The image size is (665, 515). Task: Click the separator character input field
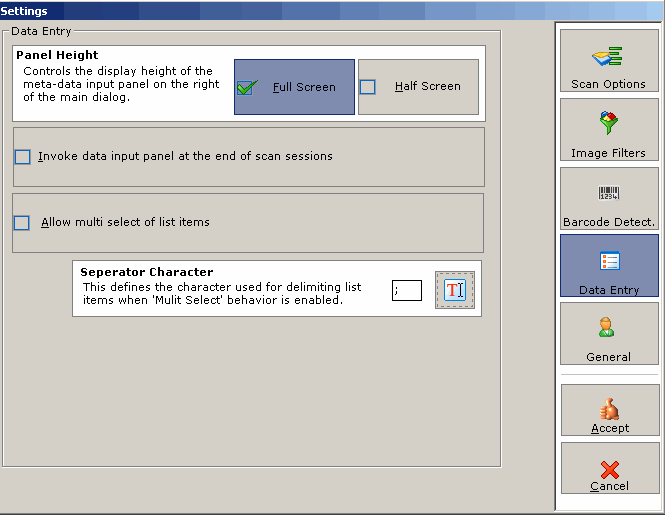point(406,290)
